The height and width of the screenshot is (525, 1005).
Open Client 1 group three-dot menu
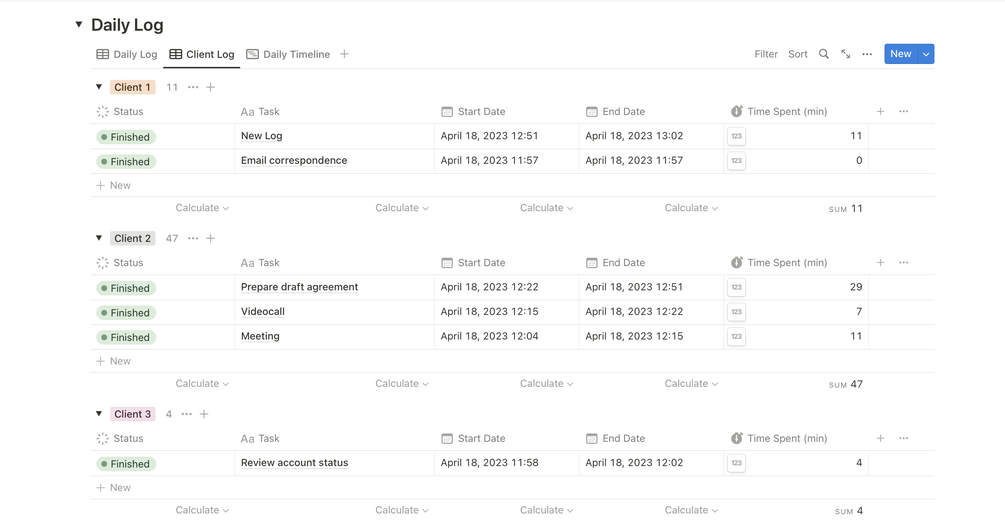193,87
